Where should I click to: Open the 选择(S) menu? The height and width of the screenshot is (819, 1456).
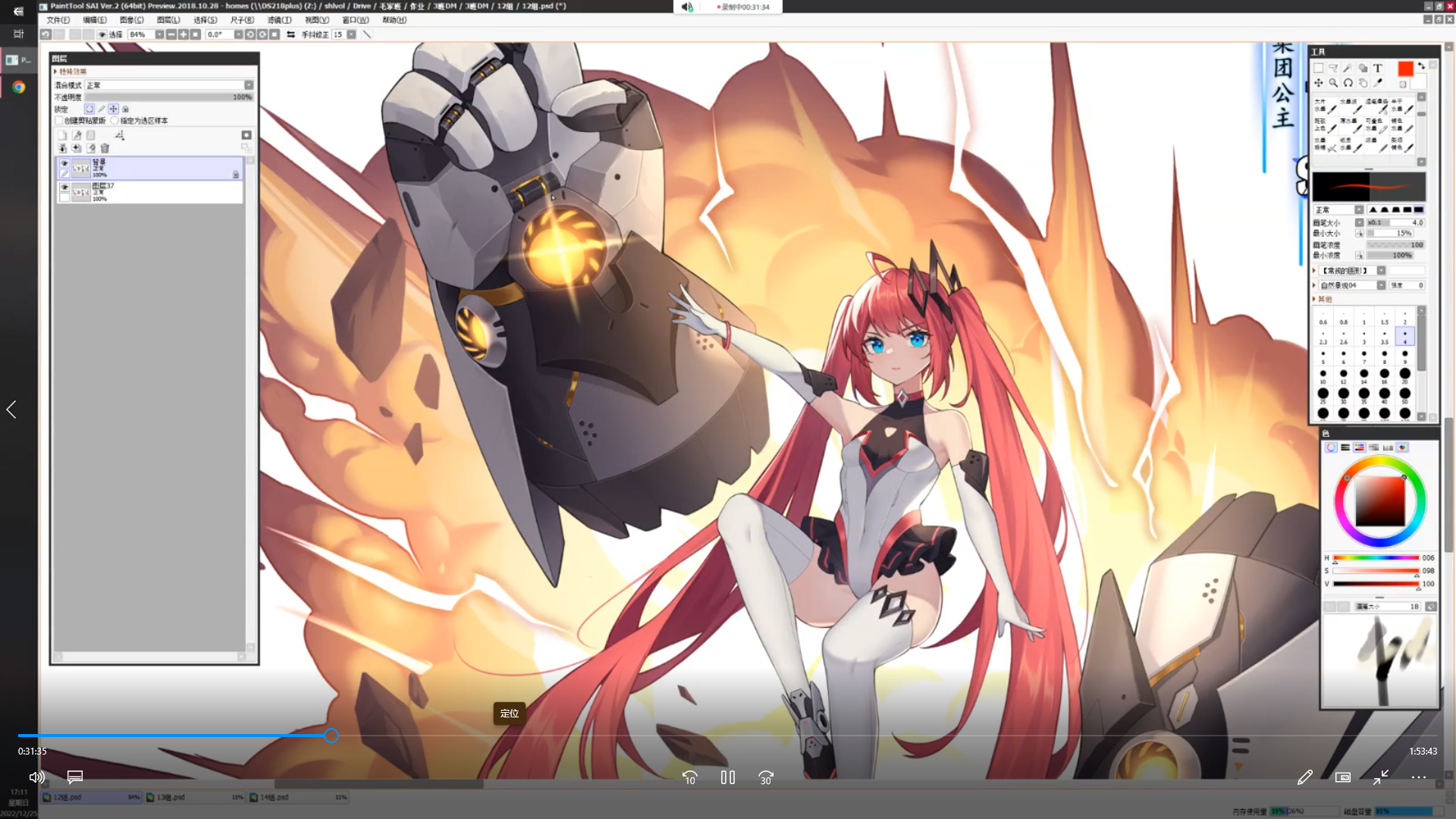205,20
